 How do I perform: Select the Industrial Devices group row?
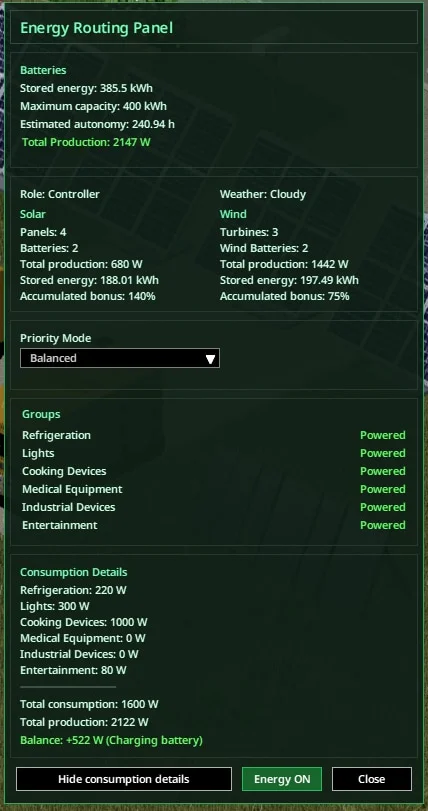213,507
